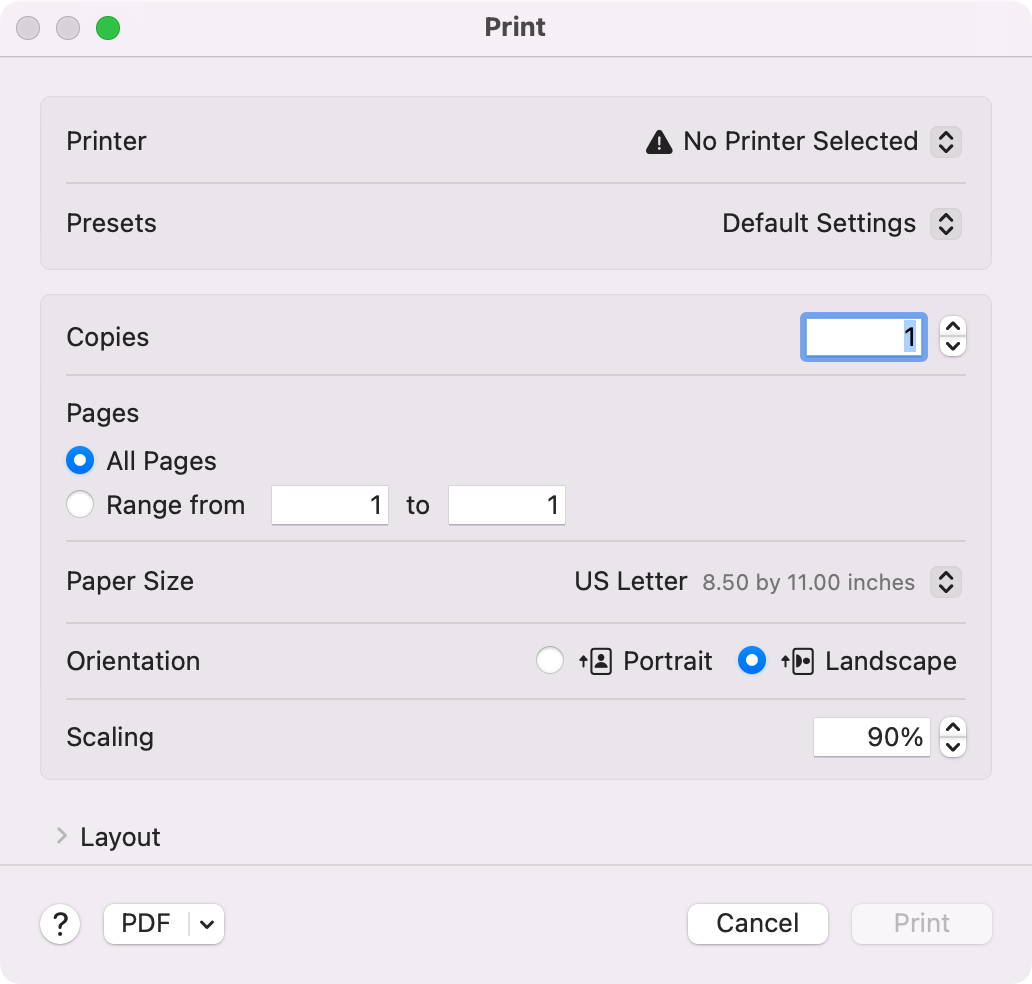
Task: Click the Cancel button
Action: point(757,924)
